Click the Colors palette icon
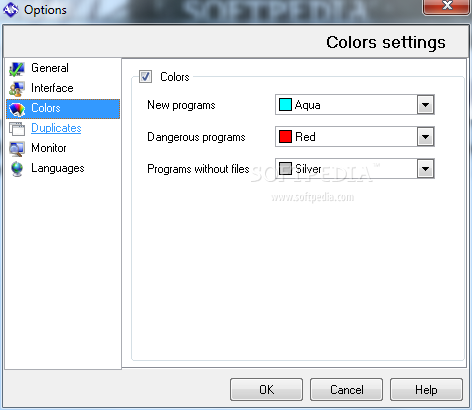Image resolution: width=472 pixels, height=410 pixels. (17, 109)
